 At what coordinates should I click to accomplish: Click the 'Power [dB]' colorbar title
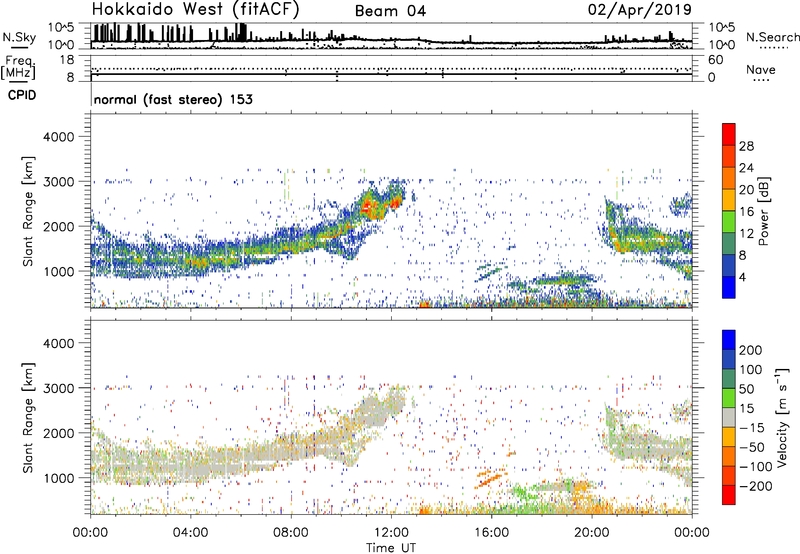(x=763, y=211)
